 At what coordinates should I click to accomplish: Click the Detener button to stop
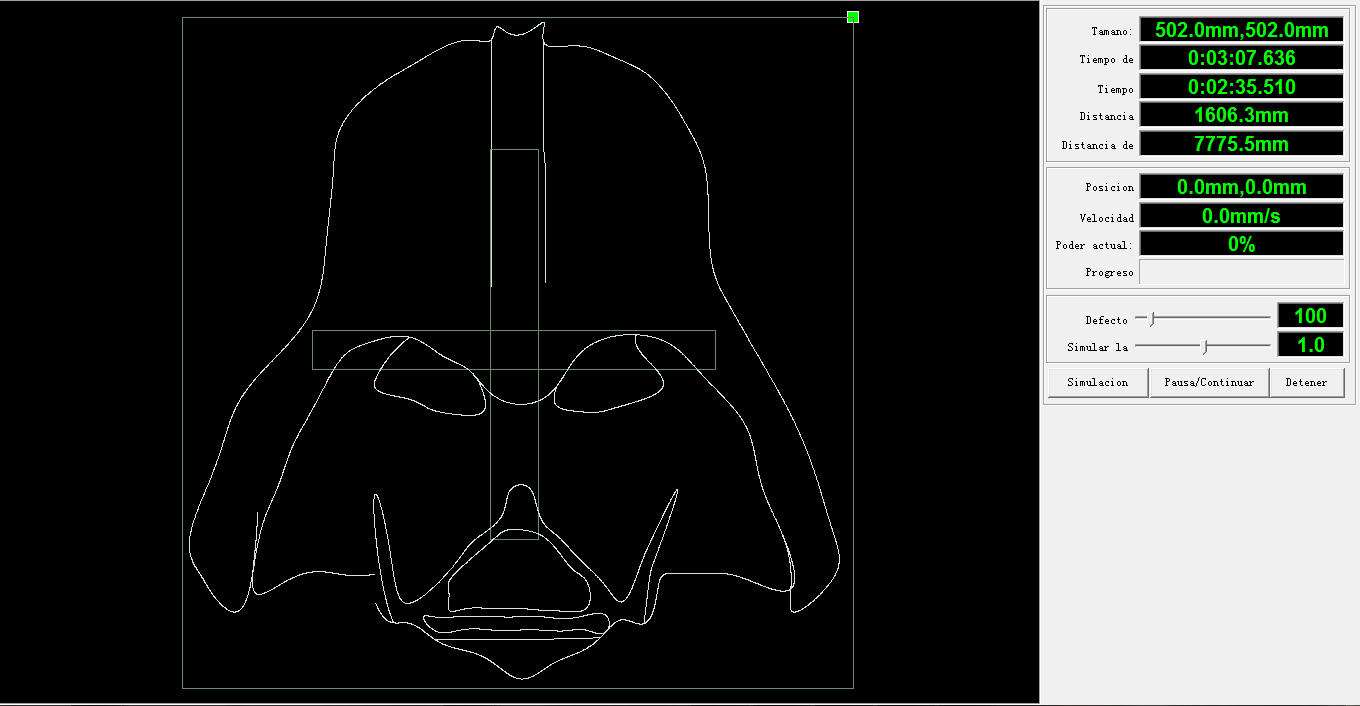pyautogui.click(x=1307, y=382)
